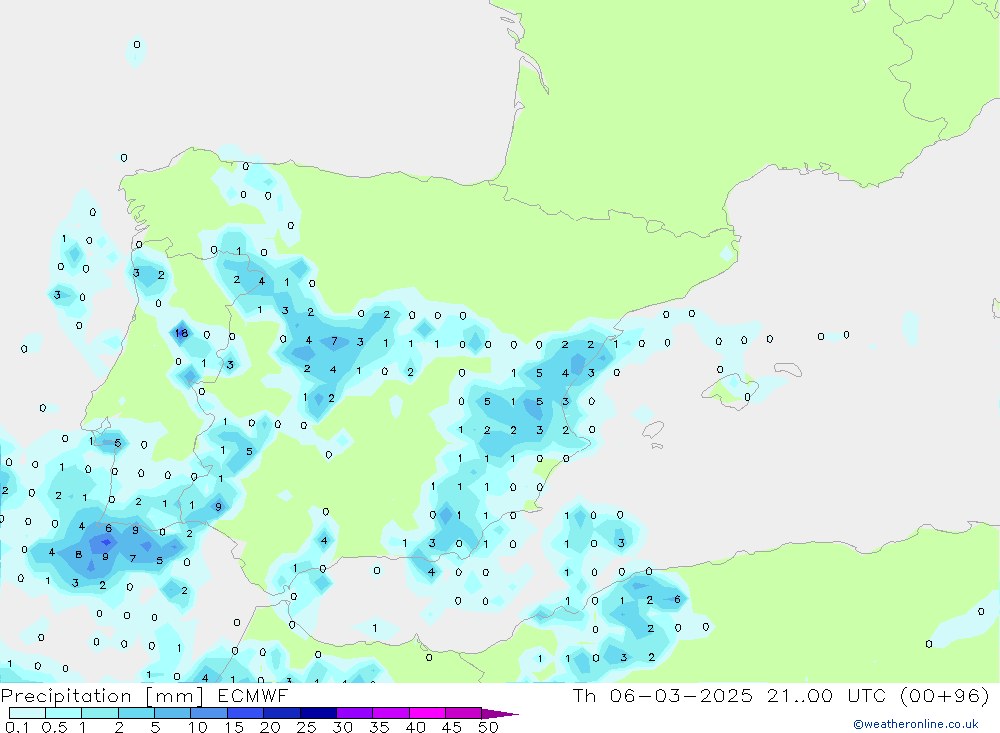Click the legend label '30'
Screen dimensions: 1000x733
[343, 727]
